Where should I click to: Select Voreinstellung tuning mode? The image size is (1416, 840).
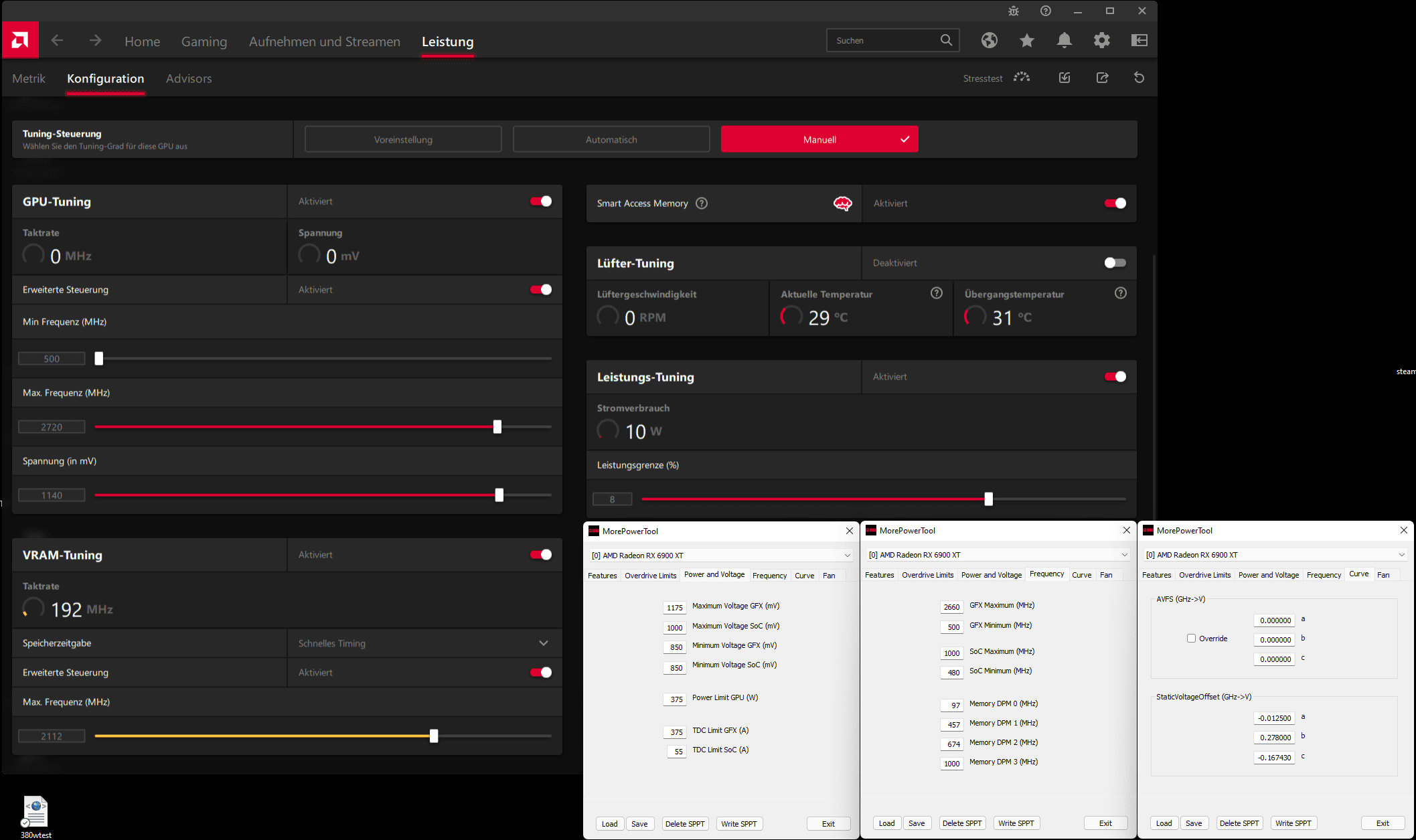[403, 139]
